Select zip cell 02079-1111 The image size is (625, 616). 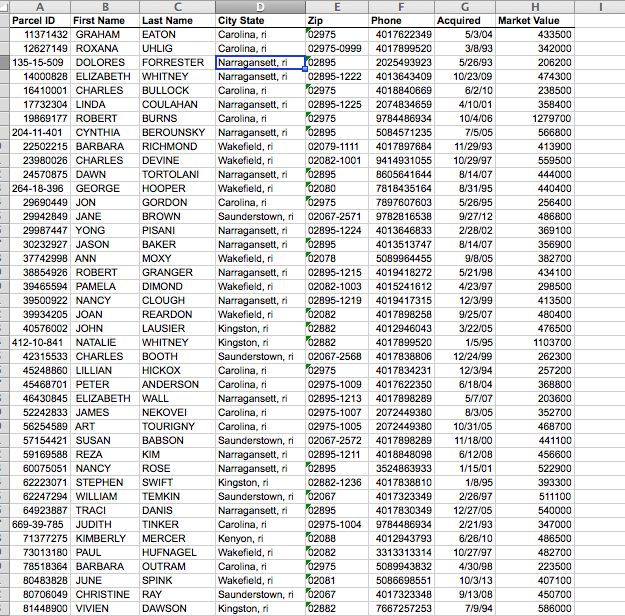[337, 146]
